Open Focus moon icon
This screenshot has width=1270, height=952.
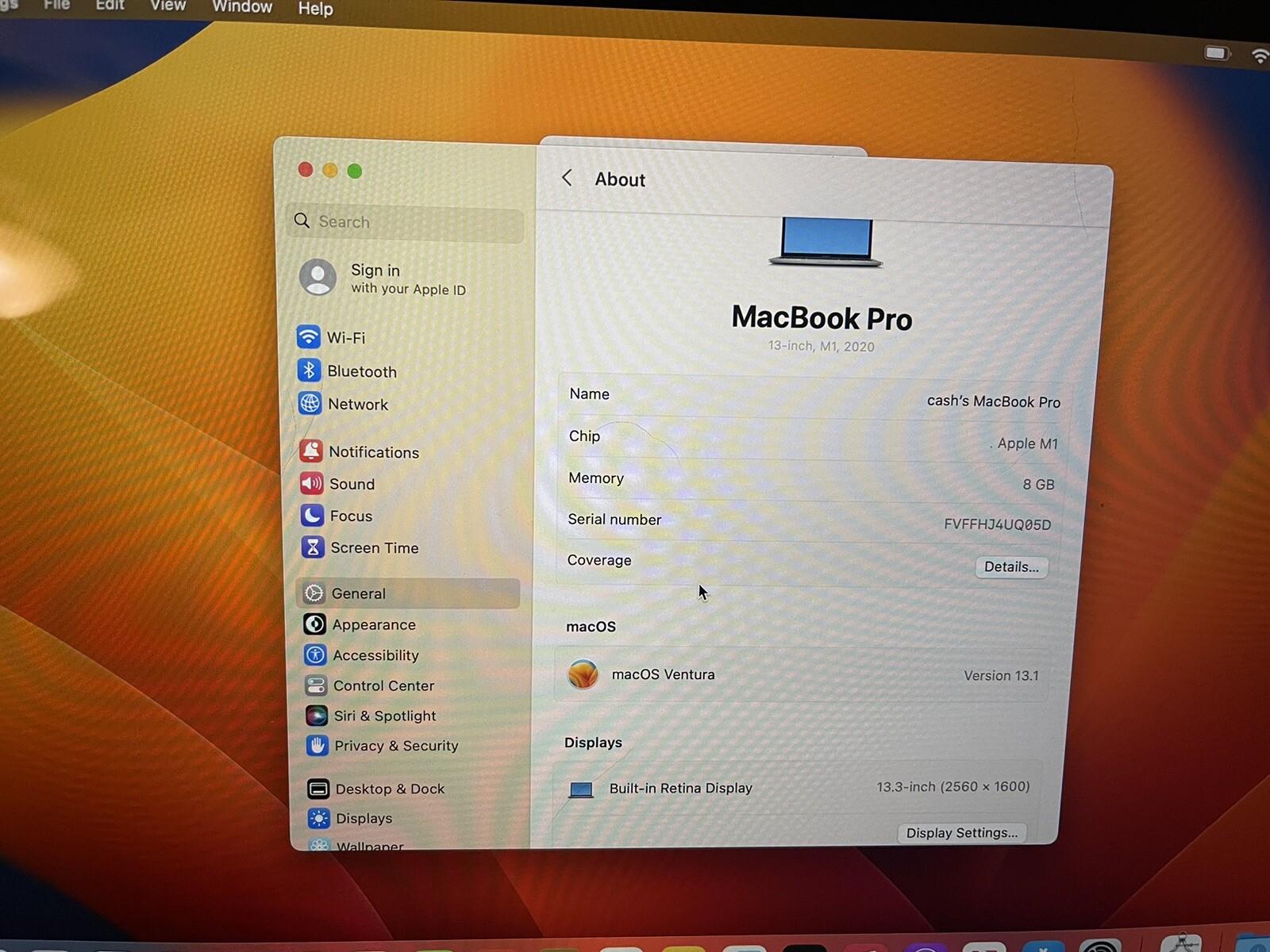312,515
